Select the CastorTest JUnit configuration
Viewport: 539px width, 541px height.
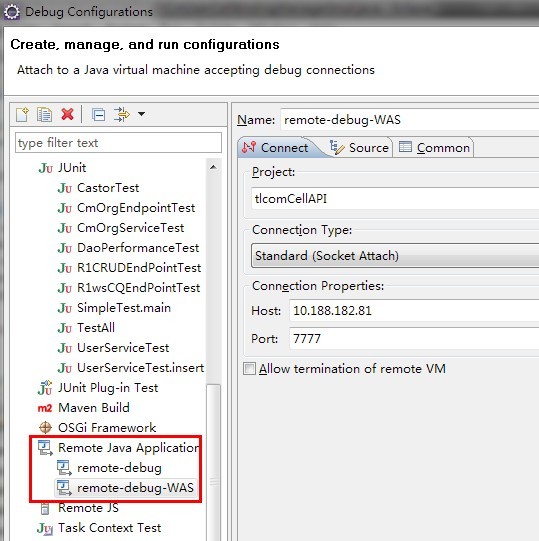click(x=108, y=188)
